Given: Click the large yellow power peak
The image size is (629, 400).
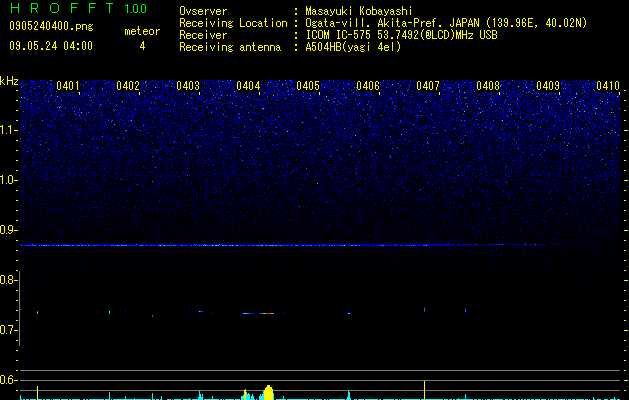Looking at the screenshot, I should pos(268,392).
